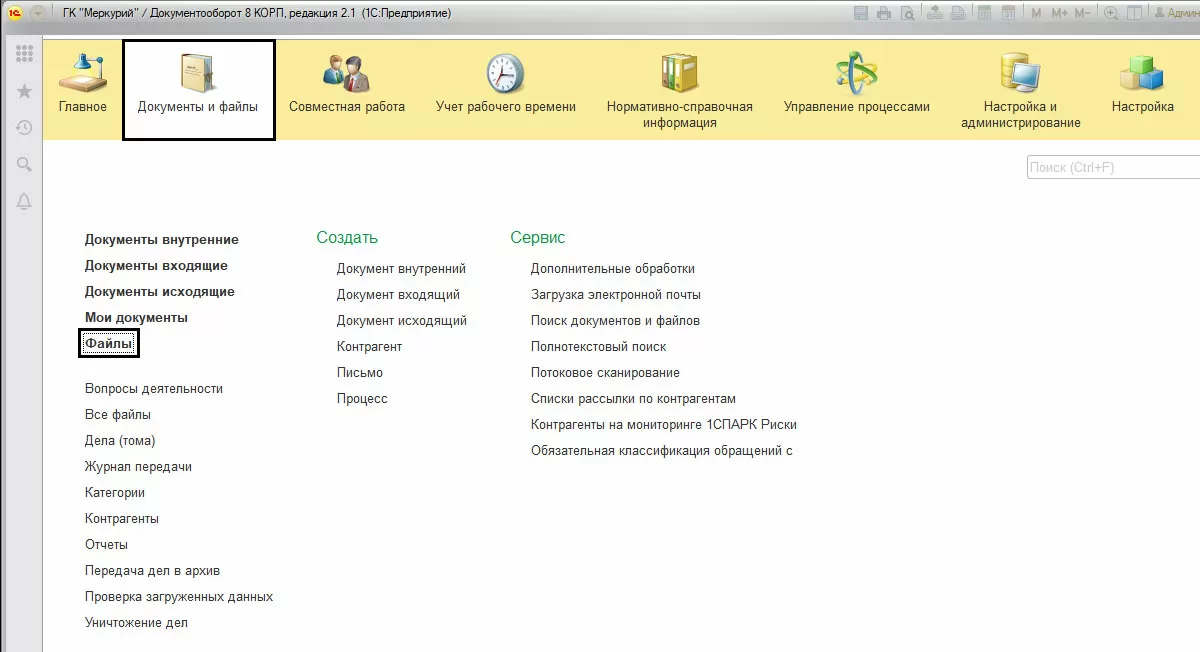Image resolution: width=1200 pixels, height=652 pixels.
Task: Open the Управление процессами section
Action: click(x=857, y=85)
